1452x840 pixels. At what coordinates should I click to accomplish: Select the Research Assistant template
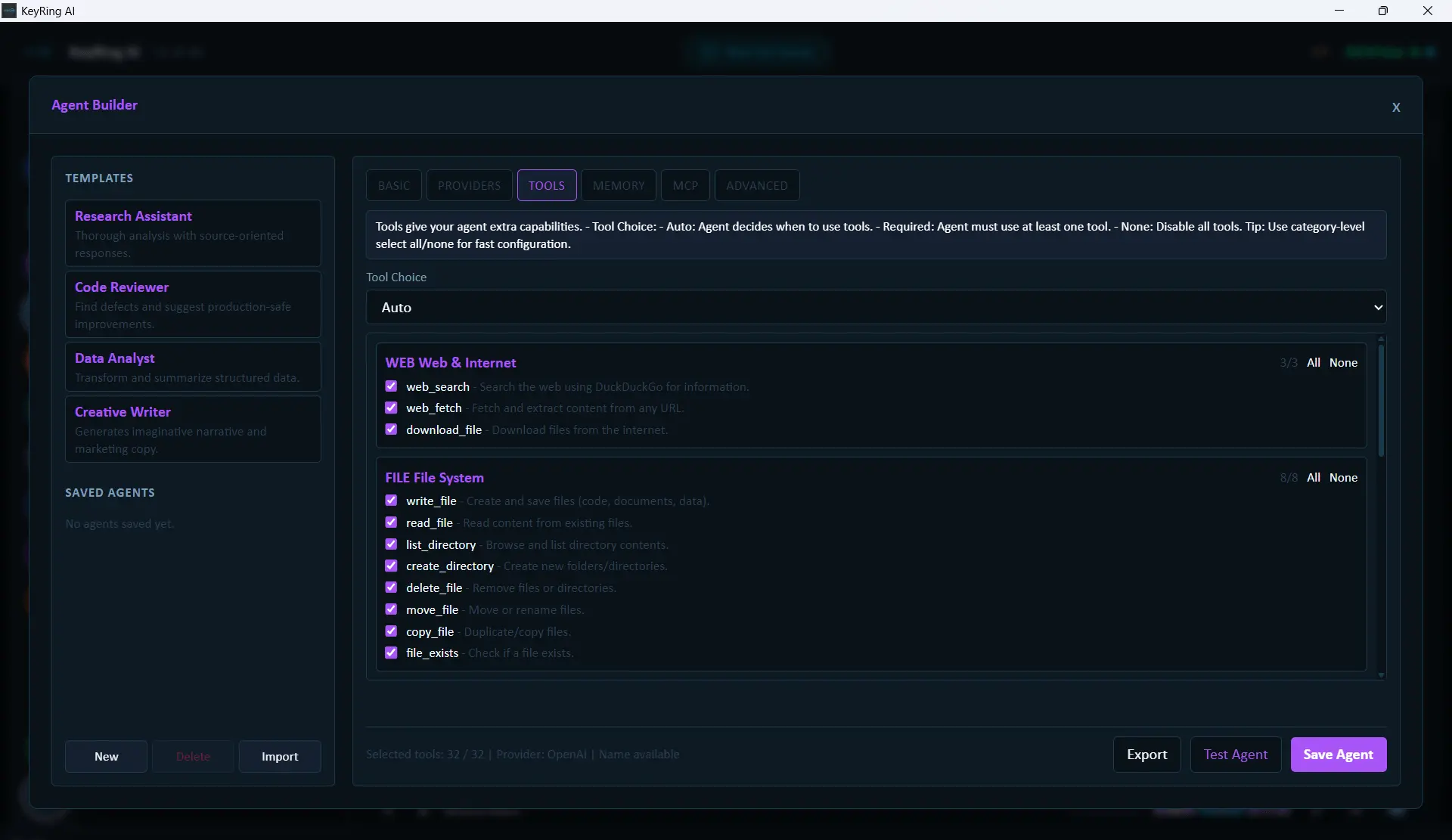(x=193, y=233)
